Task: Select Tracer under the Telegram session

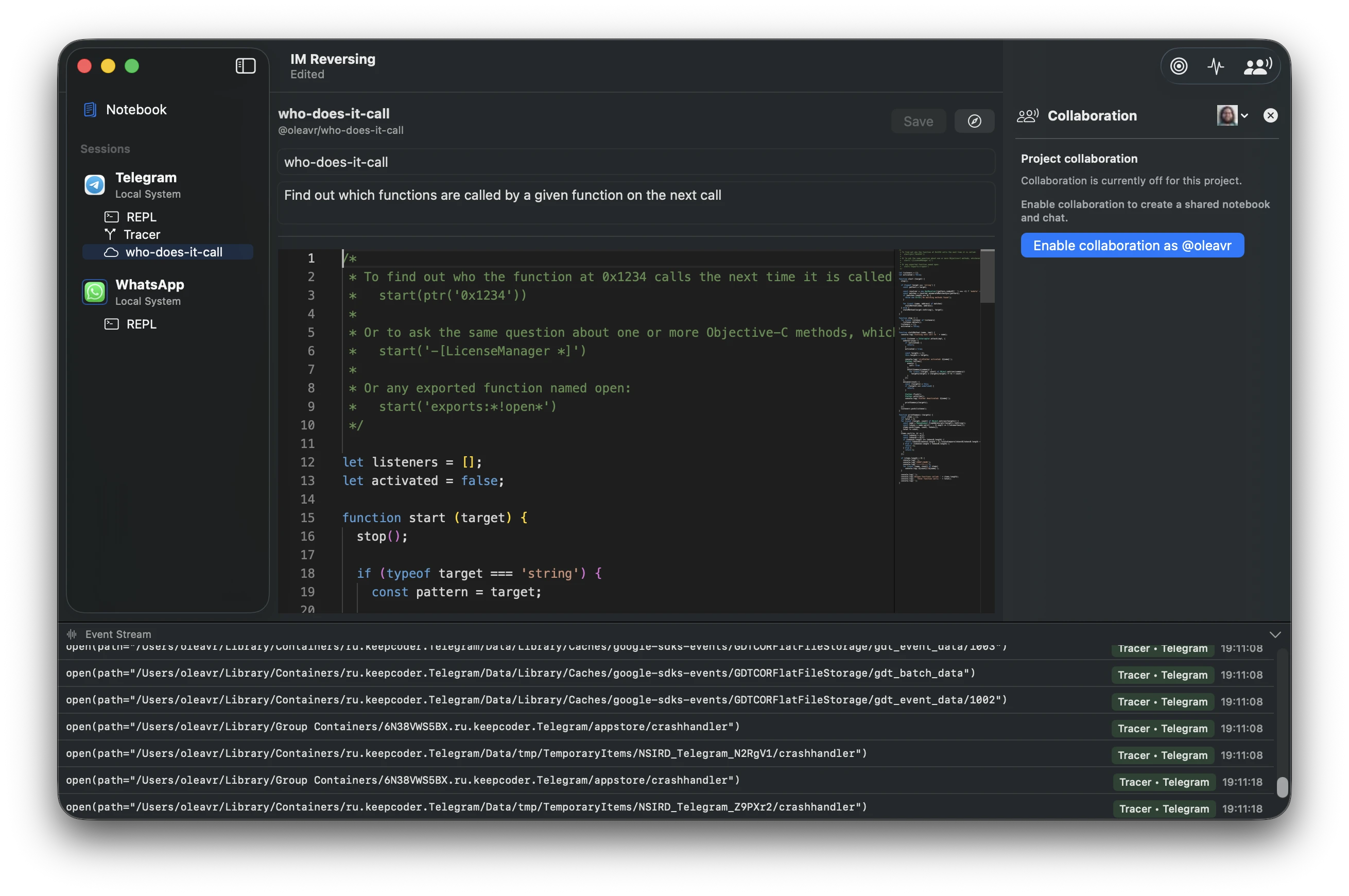Action: click(141, 234)
